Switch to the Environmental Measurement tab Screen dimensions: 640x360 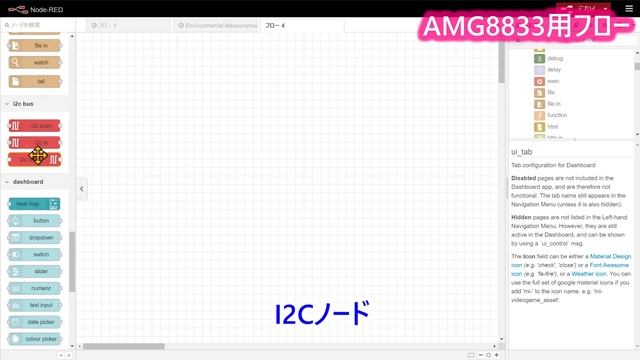[217, 26]
